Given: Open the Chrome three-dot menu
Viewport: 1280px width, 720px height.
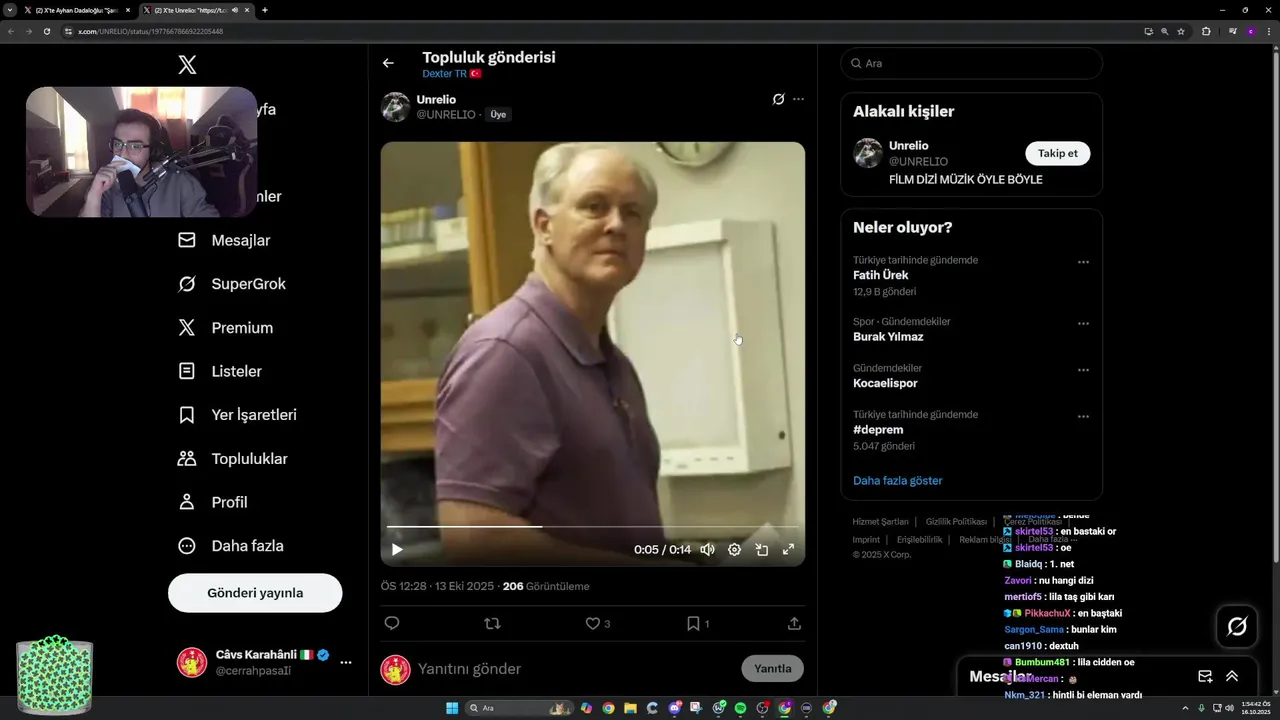Looking at the screenshot, I should pyautogui.click(x=1268, y=31).
